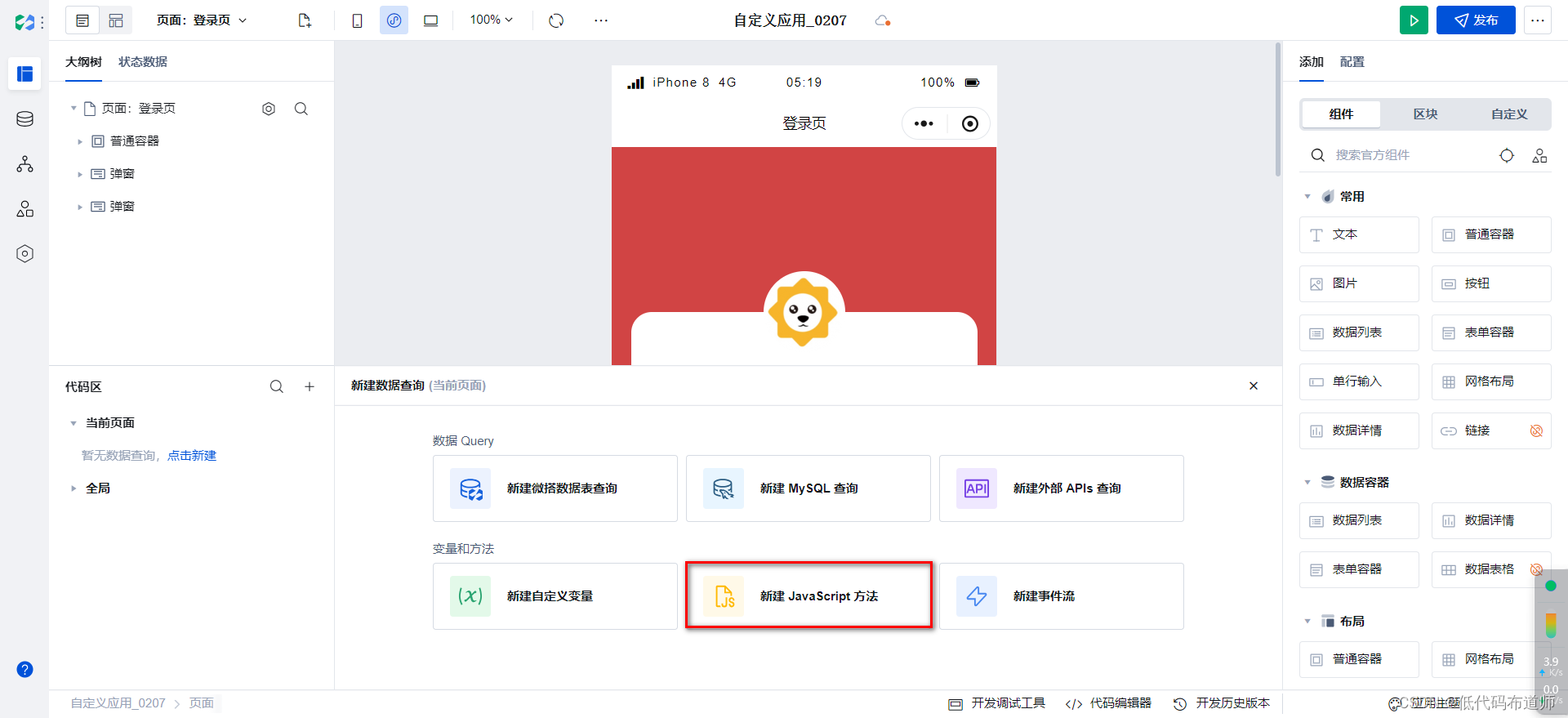Open the top-right more options menu
Image resolution: width=1568 pixels, height=718 pixels.
click(x=1538, y=20)
